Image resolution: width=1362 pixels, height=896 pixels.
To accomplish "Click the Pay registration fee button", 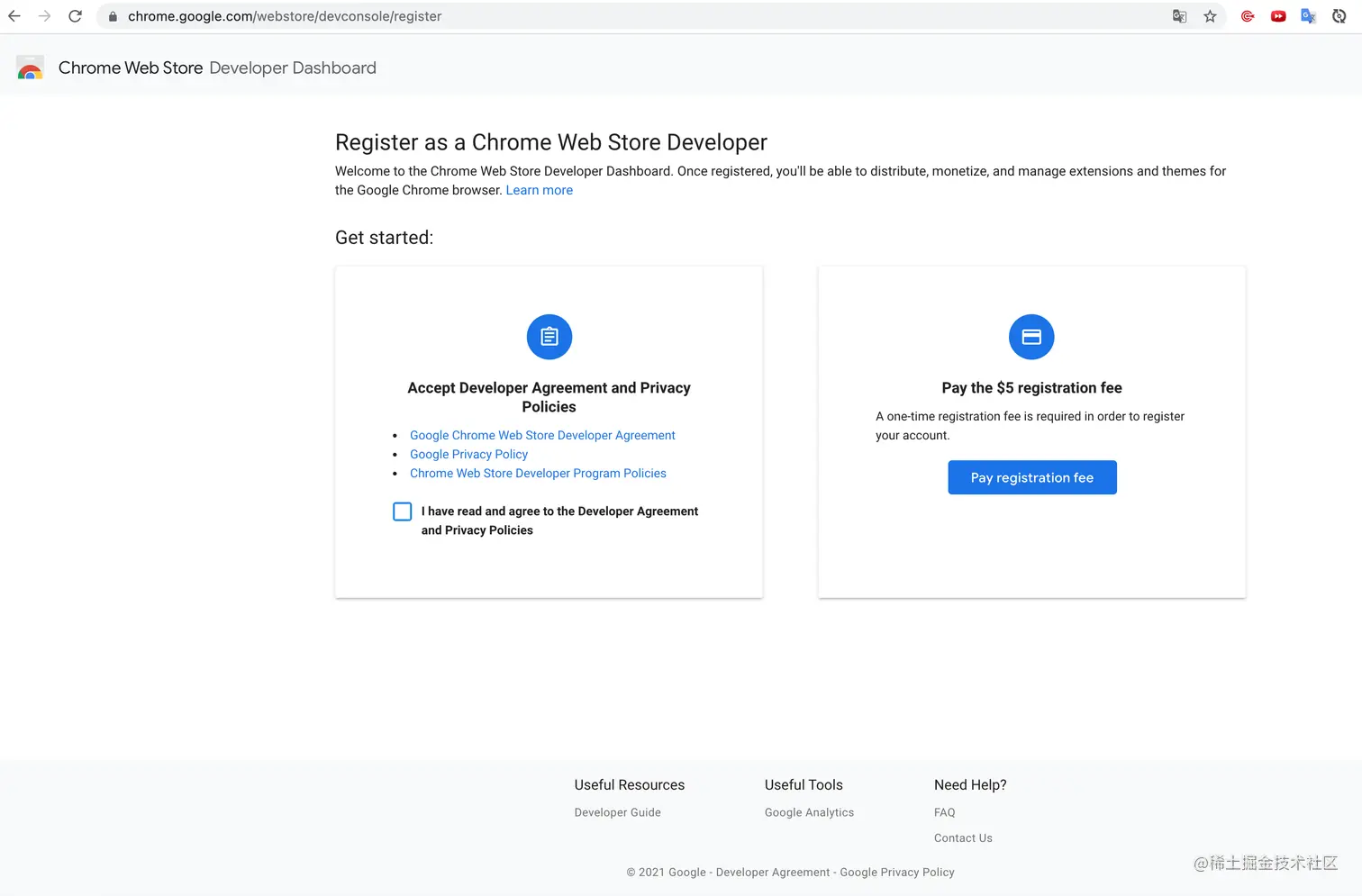I will (x=1032, y=477).
